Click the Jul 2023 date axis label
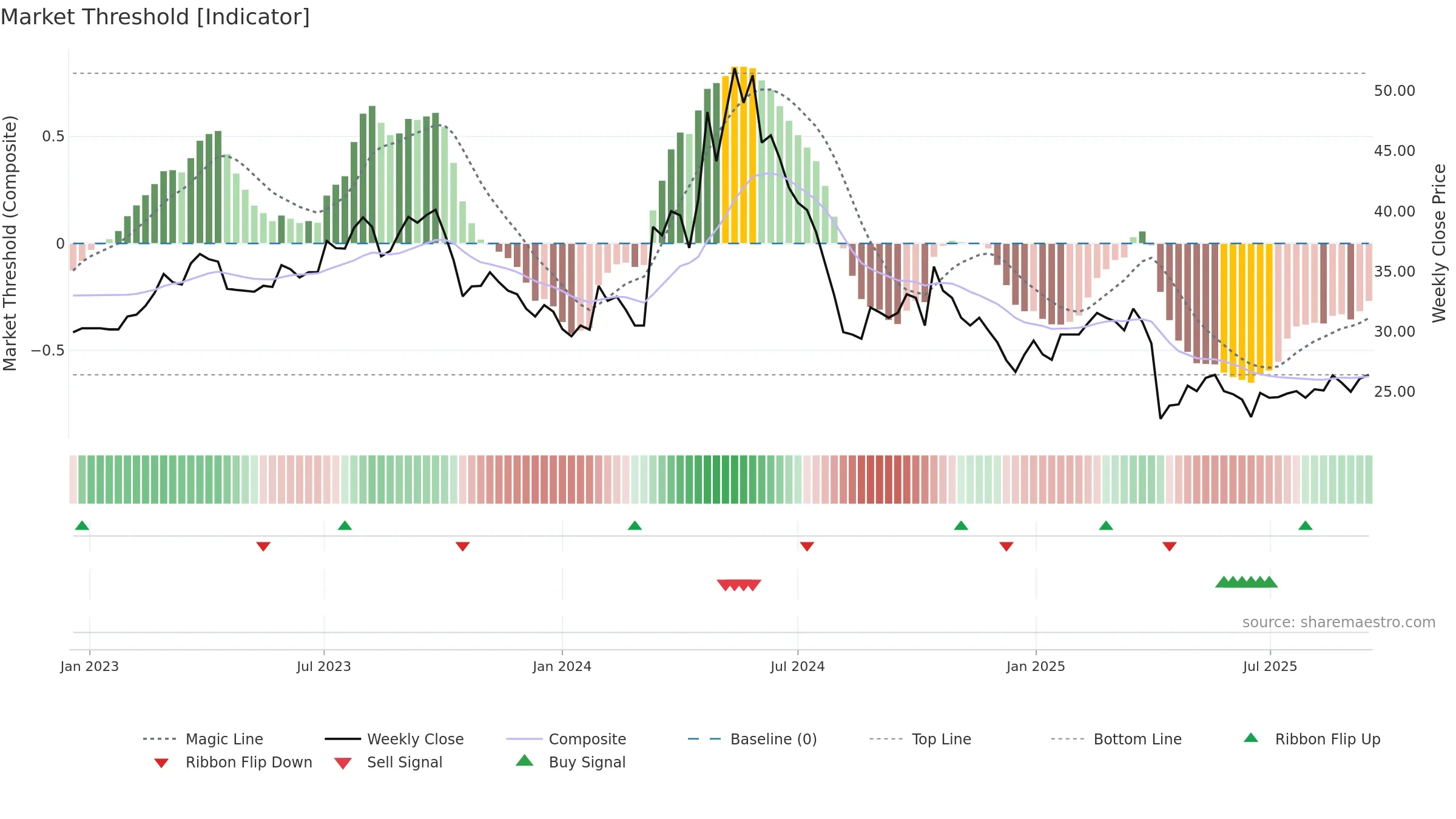 click(324, 667)
